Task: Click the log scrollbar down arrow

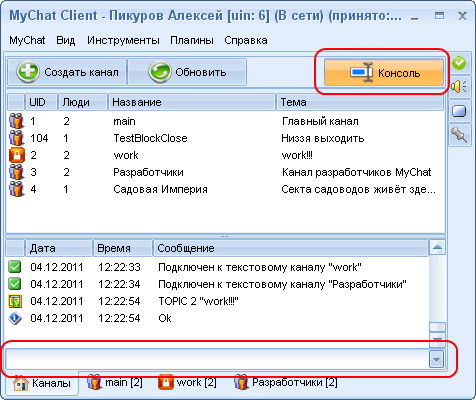Action: pyautogui.click(x=437, y=339)
